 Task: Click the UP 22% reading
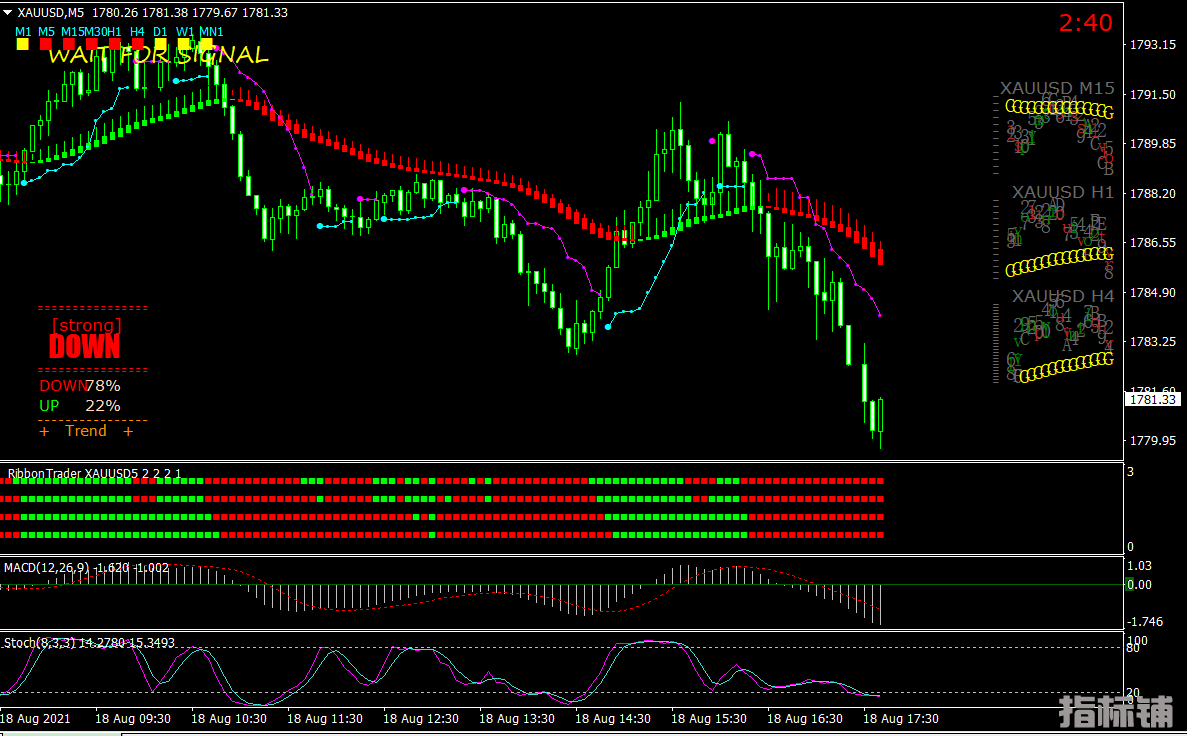(80, 405)
